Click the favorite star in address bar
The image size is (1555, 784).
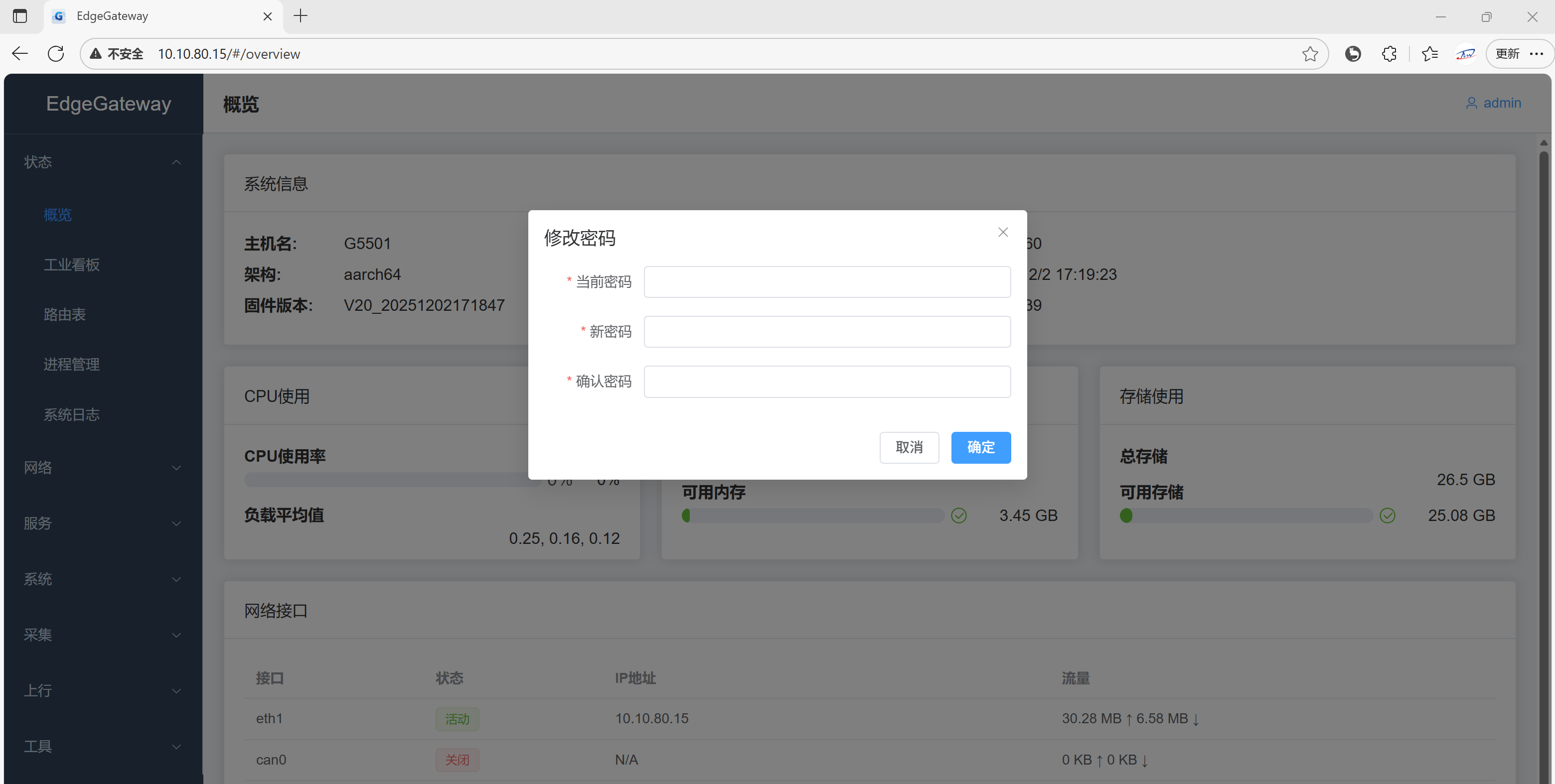1309,54
